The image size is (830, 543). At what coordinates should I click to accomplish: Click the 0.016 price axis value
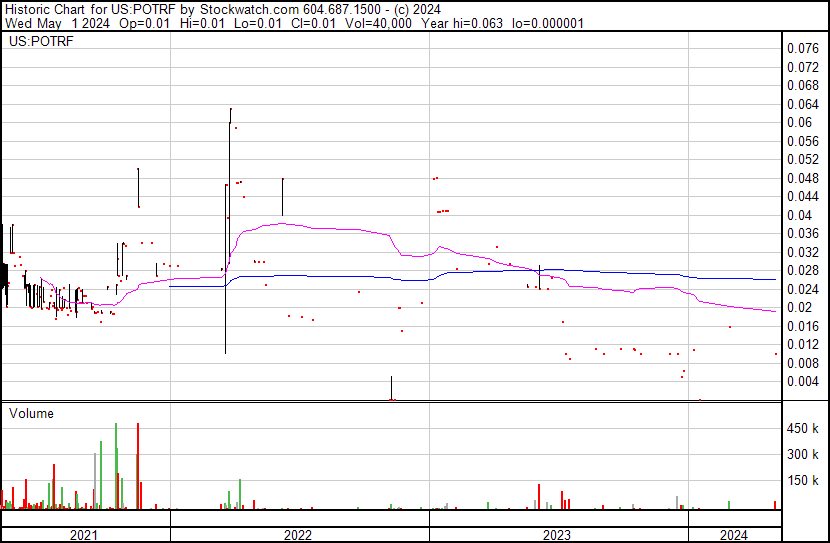[803, 326]
